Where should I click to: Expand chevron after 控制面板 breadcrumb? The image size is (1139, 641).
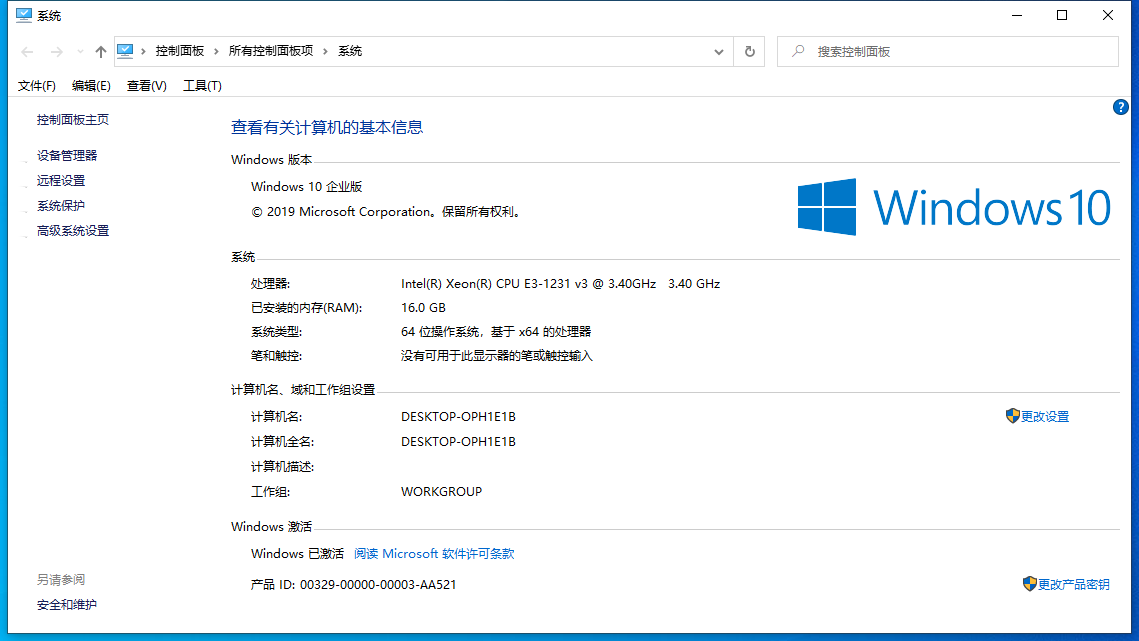[216, 51]
